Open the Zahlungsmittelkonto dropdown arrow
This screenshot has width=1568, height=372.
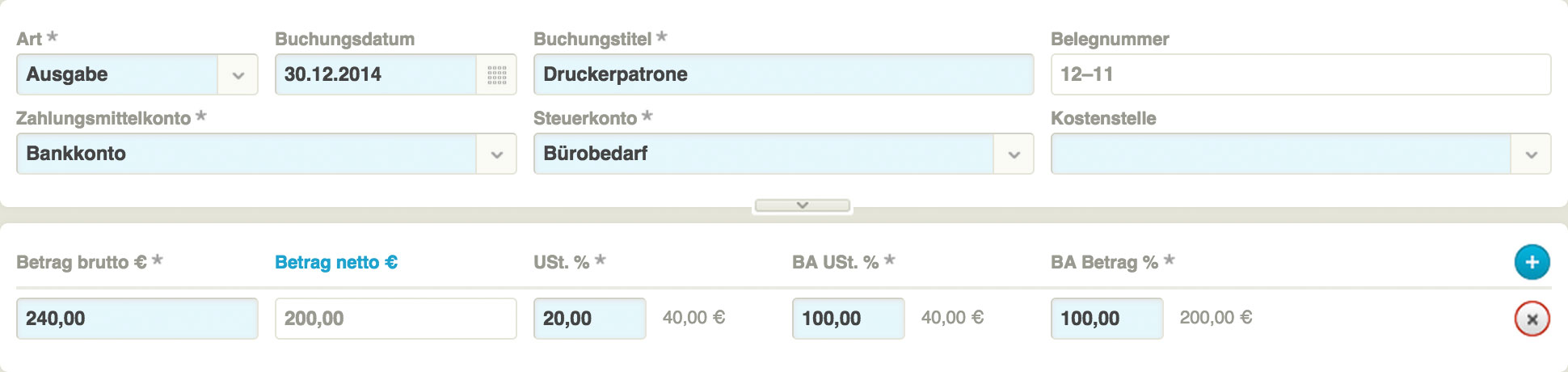[497, 154]
